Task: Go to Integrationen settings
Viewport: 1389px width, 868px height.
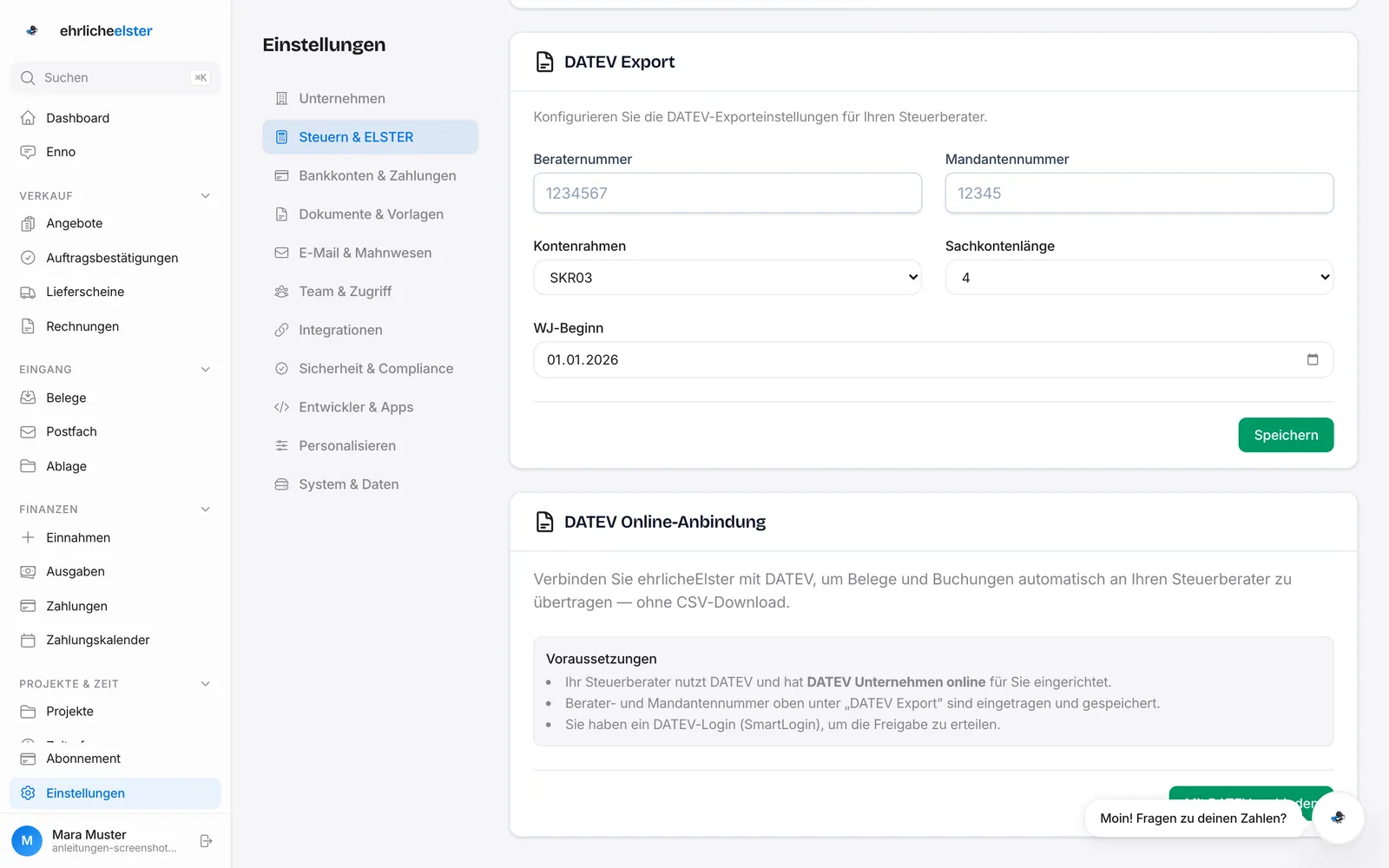Action: tap(371, 330)
